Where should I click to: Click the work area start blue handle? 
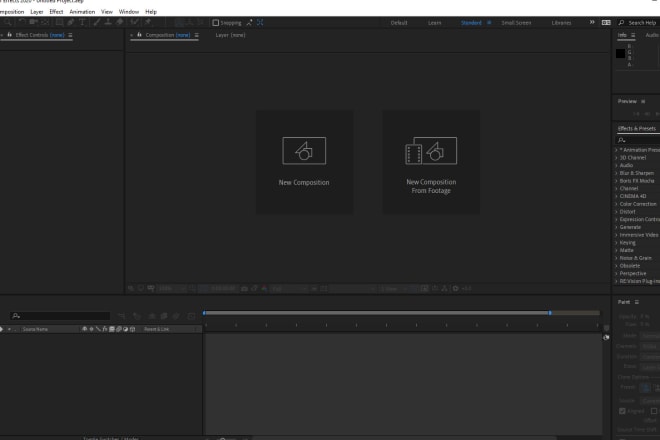pyautogui.click(x=204, y=313)
